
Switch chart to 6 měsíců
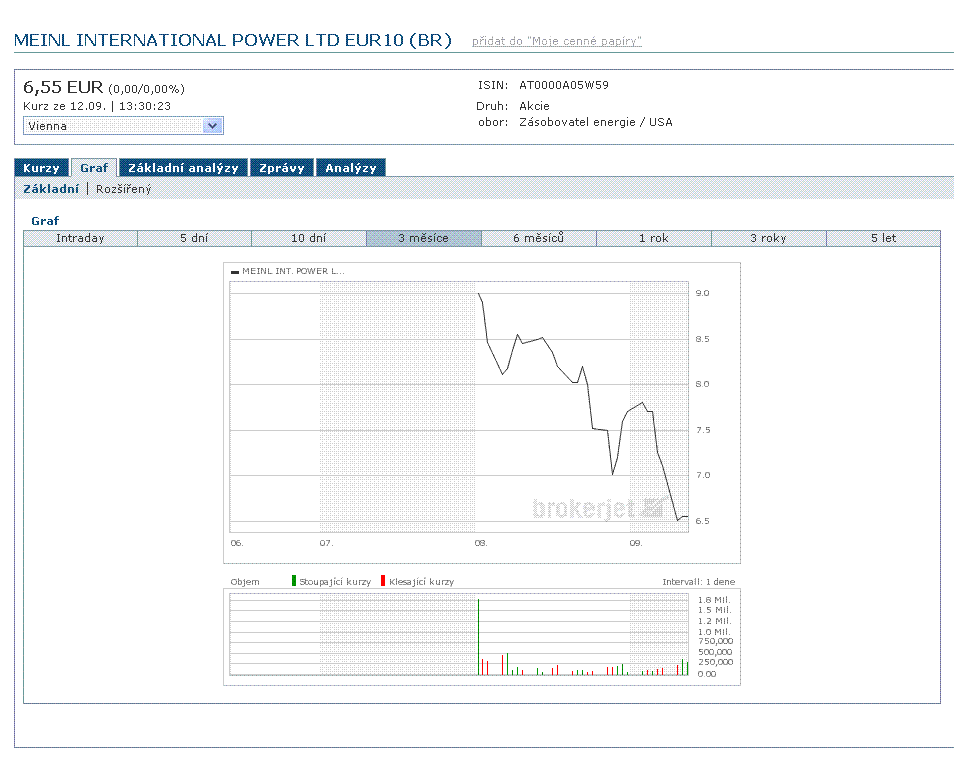click(x=538, y=239)
